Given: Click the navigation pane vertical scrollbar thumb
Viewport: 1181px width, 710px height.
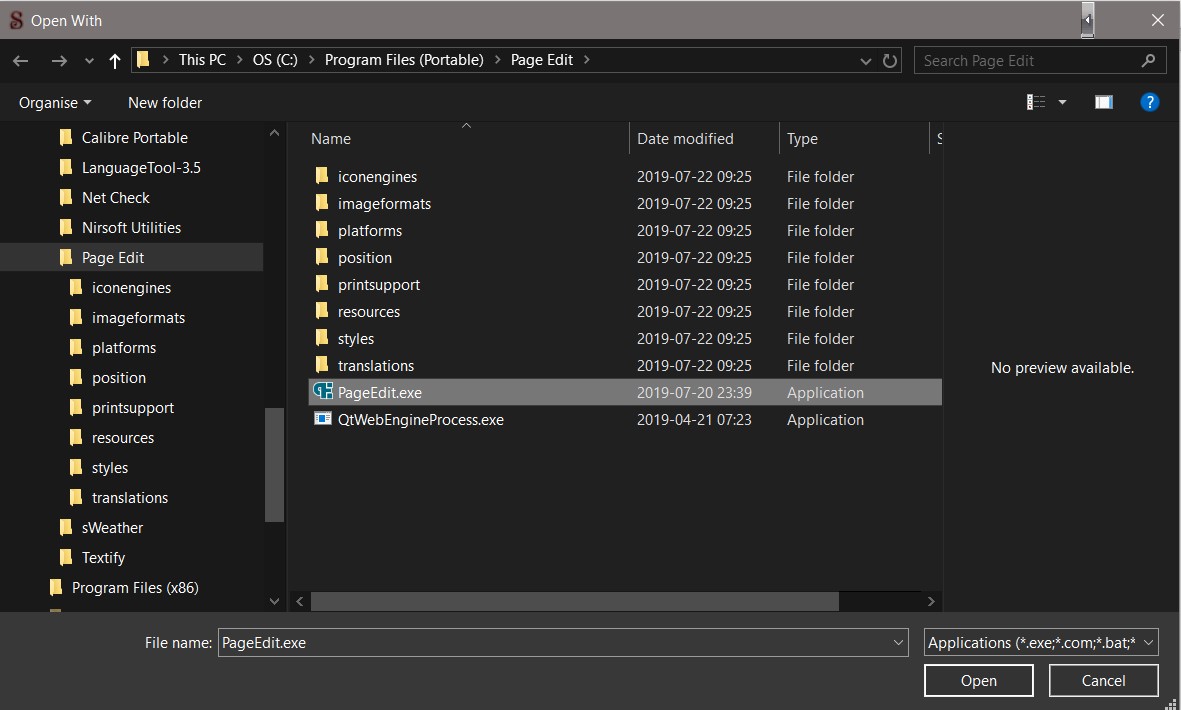Looking at the screenshot, I should pyautogui.click(x=274, y=465).
